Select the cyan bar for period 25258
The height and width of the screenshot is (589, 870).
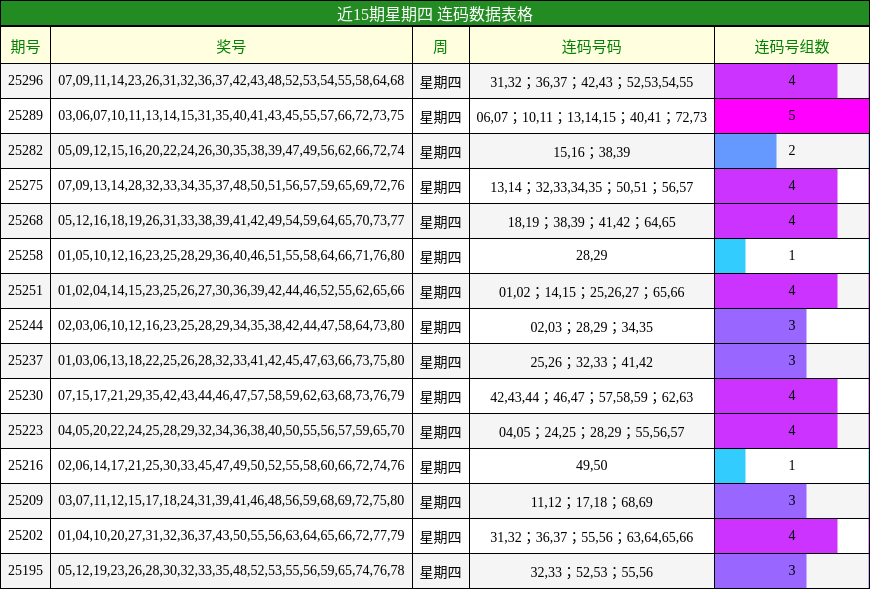[730, 255]
